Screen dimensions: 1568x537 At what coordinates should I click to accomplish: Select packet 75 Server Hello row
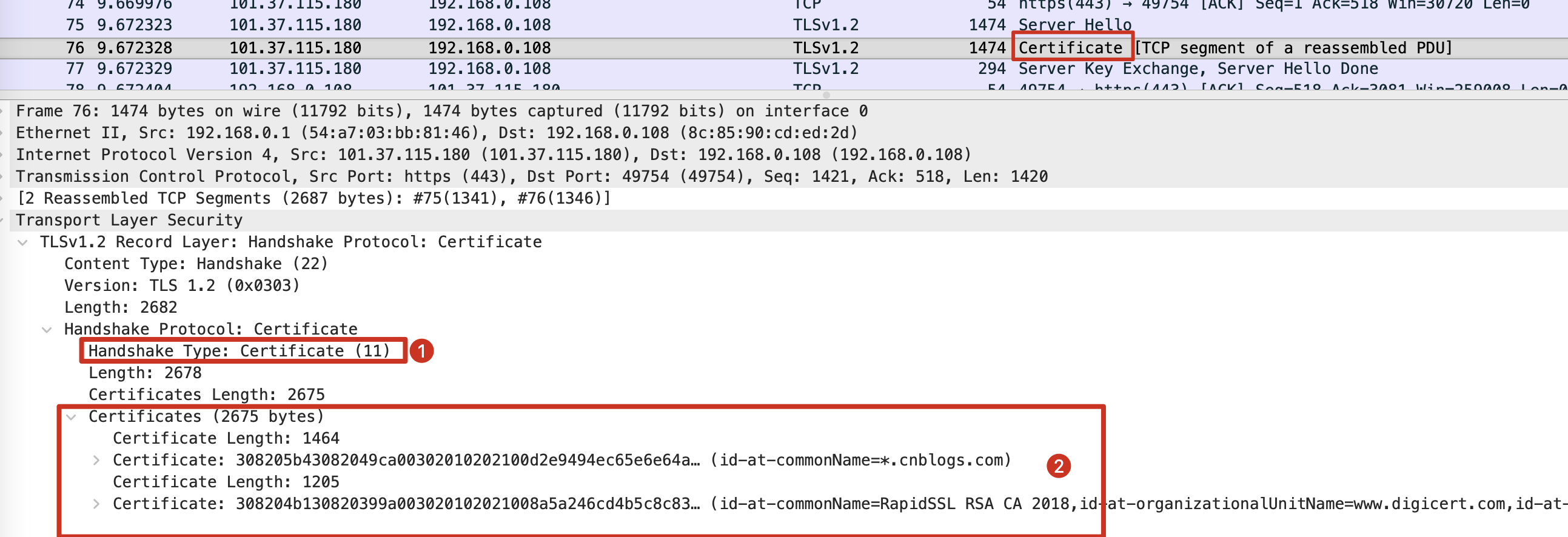pos(784,25)
